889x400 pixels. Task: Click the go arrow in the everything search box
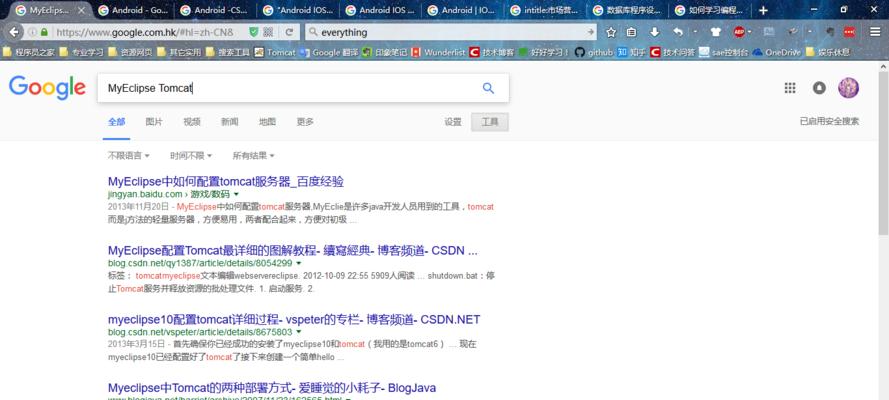[x=591, y=32]
